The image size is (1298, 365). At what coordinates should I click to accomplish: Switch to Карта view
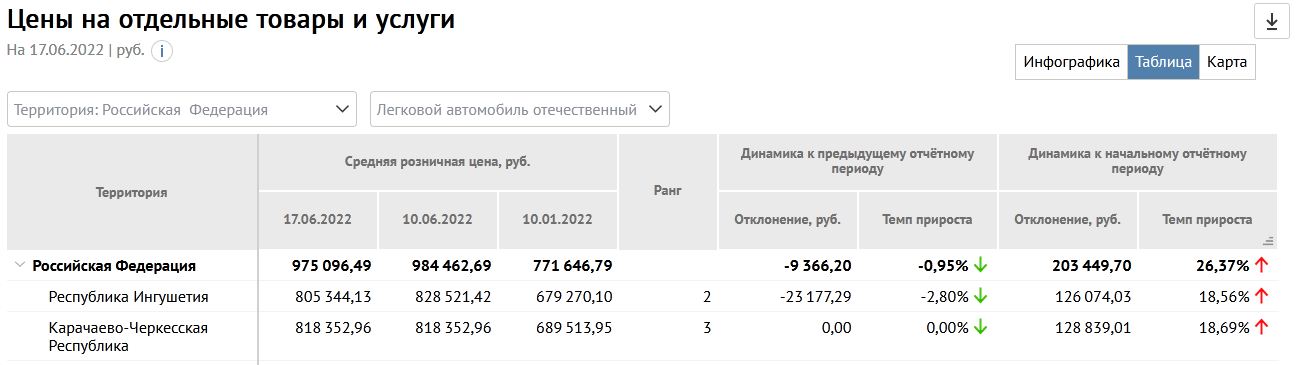[x=1226, y=62]
